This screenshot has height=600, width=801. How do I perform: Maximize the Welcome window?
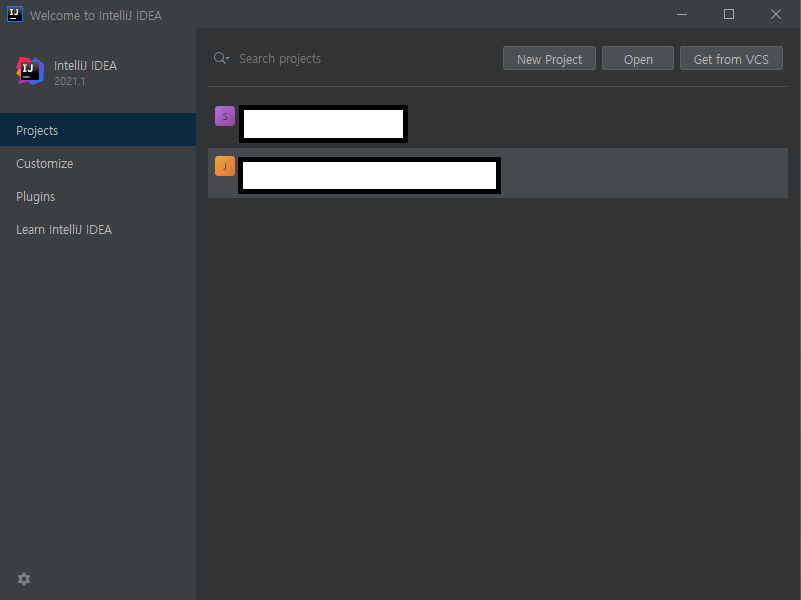[729, 14]
